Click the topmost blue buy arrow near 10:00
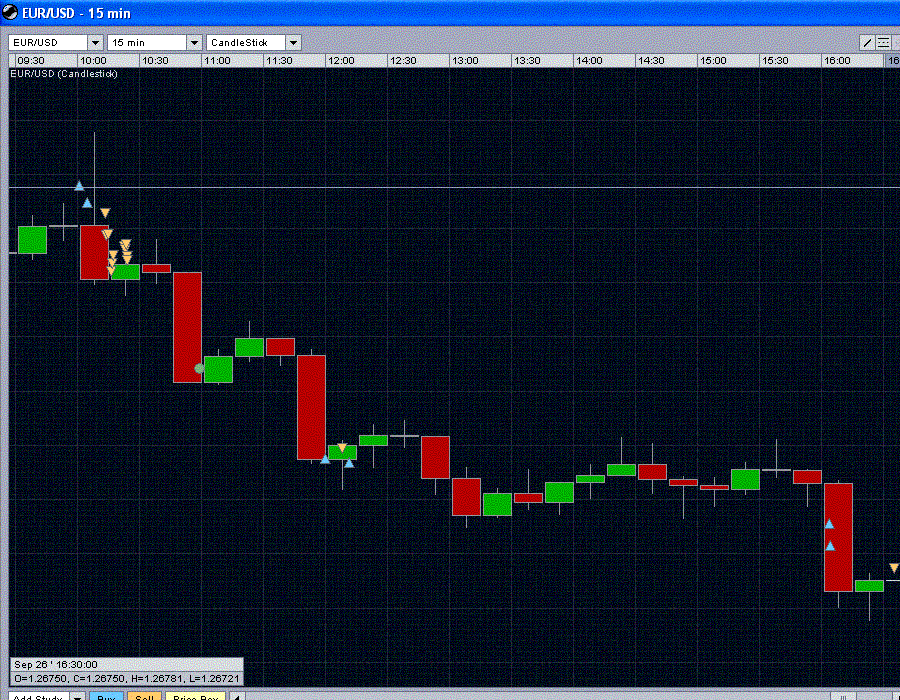Image resolution: width=900 pixels, height=700 pixels. 79,186
